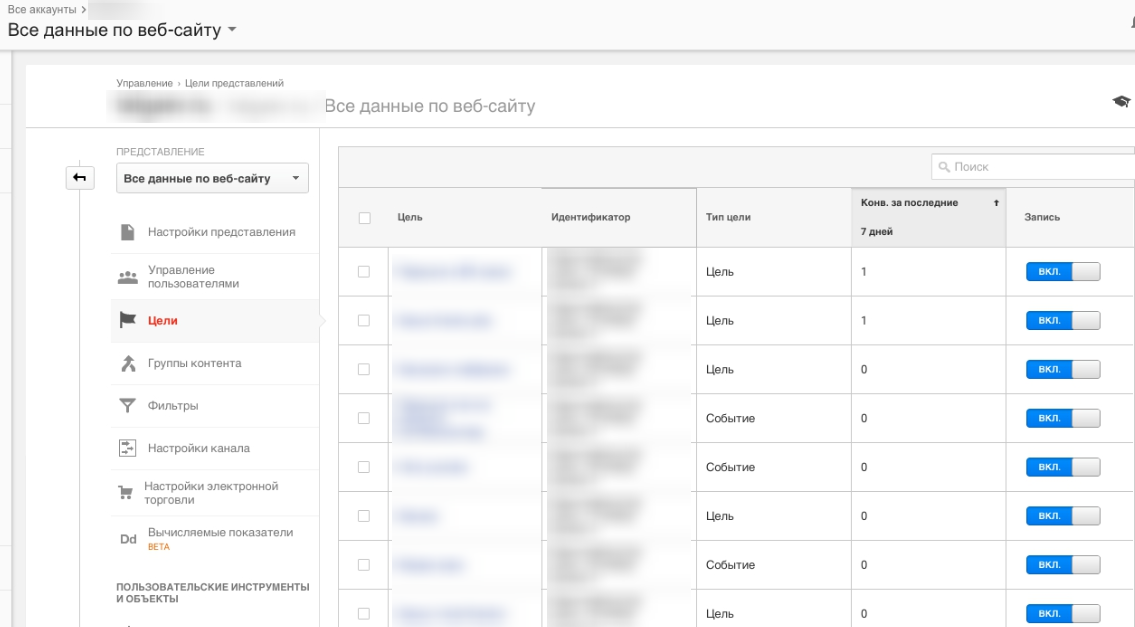Switch off the ВКЛ. toggle in fourth row
The image size is (1135, 627).
coord(1063,418)
